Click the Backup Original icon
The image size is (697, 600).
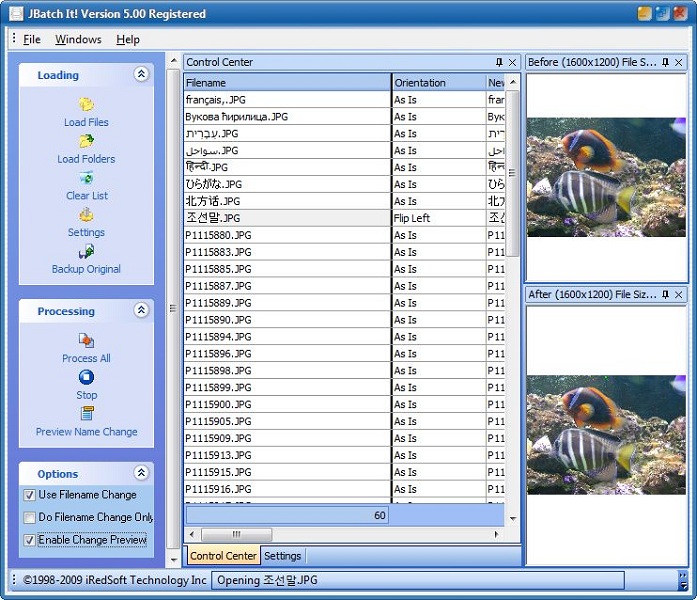tap(86, 252)
